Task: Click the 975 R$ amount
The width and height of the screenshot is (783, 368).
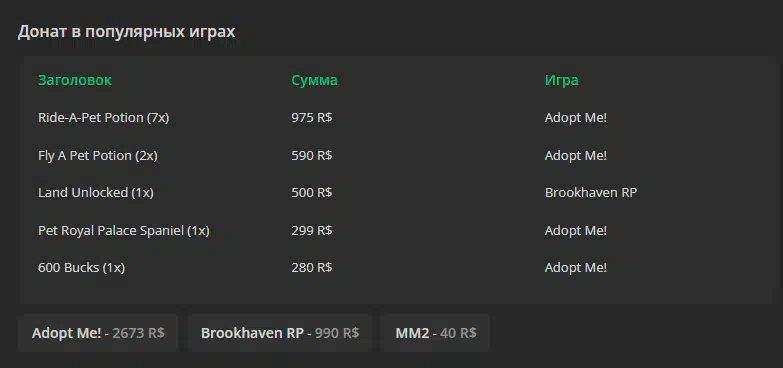Action: pyautogui.click(x=312, y=118)
